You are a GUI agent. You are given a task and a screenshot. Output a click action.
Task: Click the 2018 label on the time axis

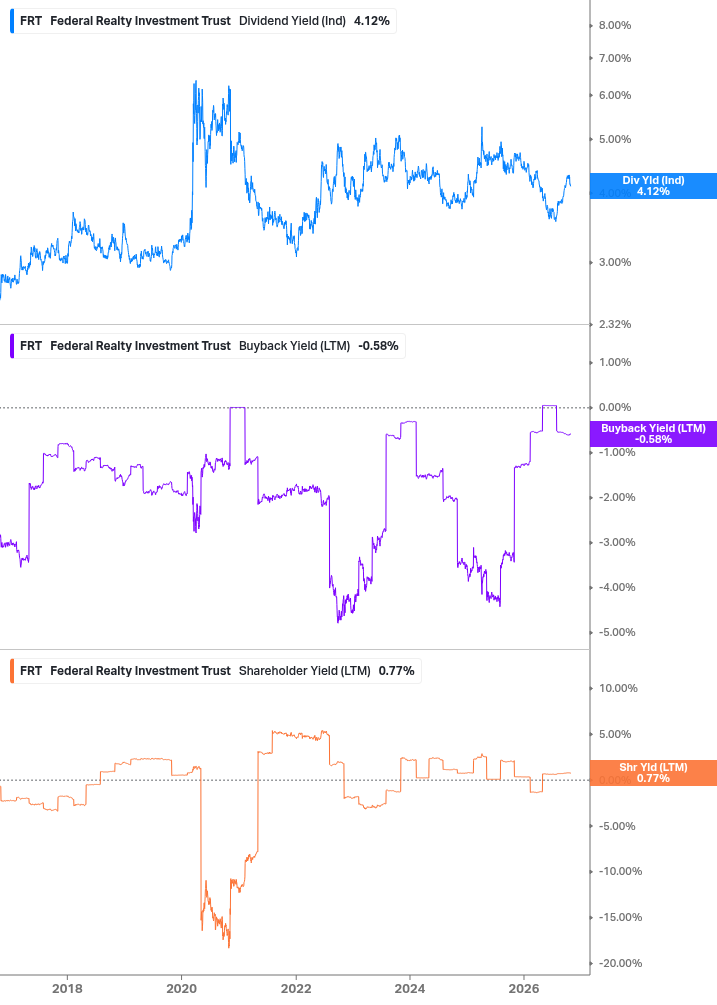67,988
